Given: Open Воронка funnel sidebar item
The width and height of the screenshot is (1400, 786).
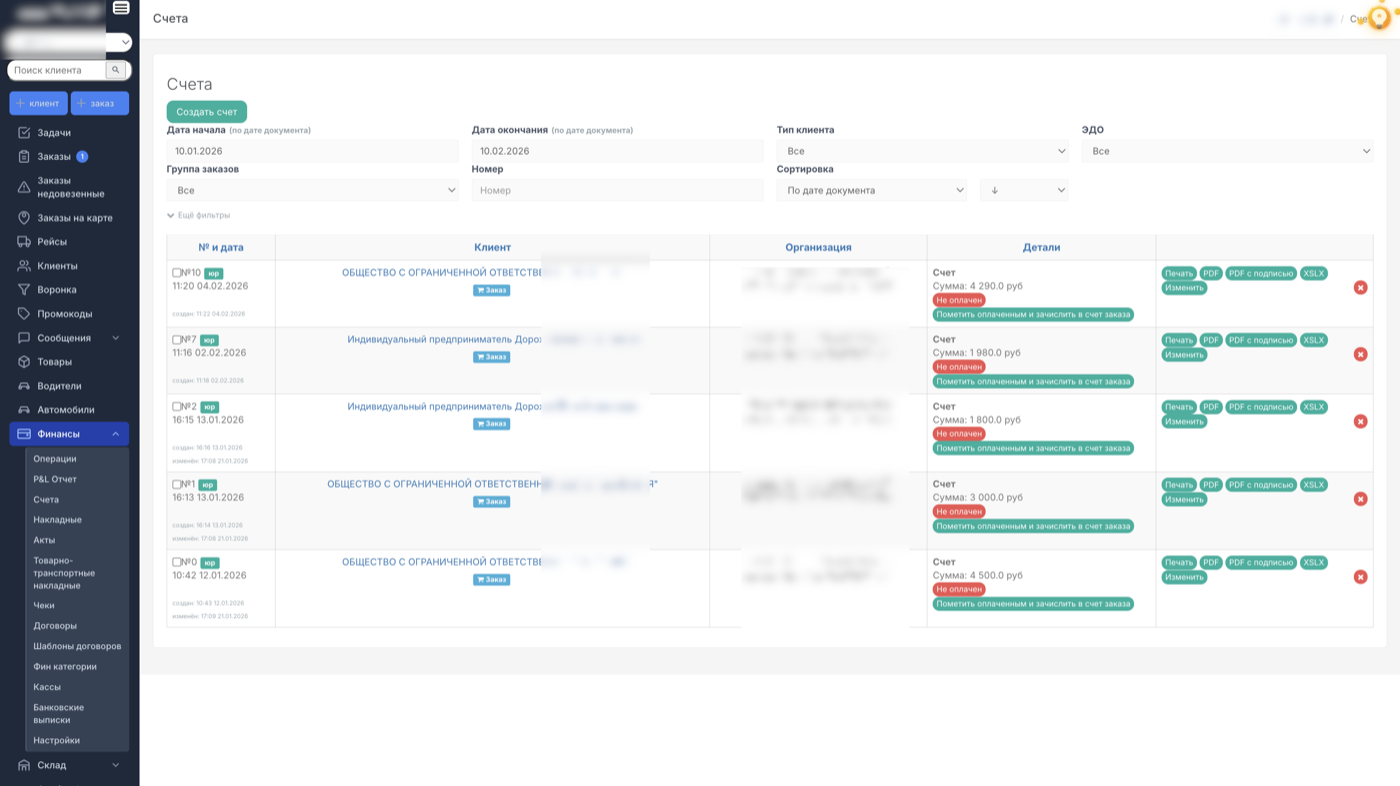Looking at the screenshot, I should point(56,290).
